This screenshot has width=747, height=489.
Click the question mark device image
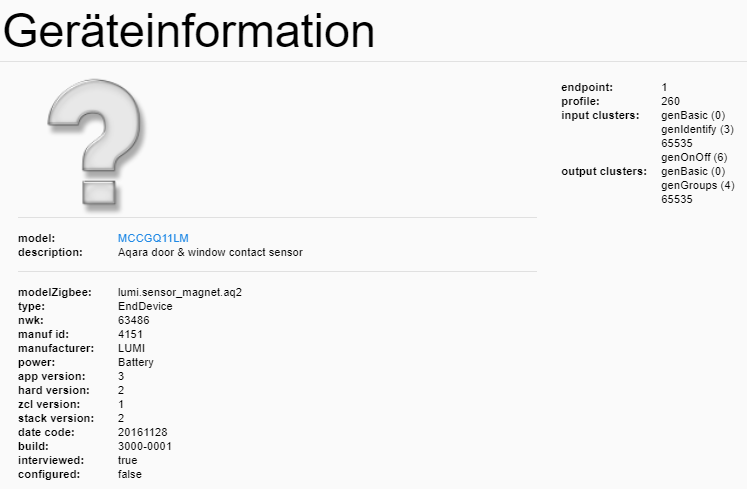(x=98, y=142)
